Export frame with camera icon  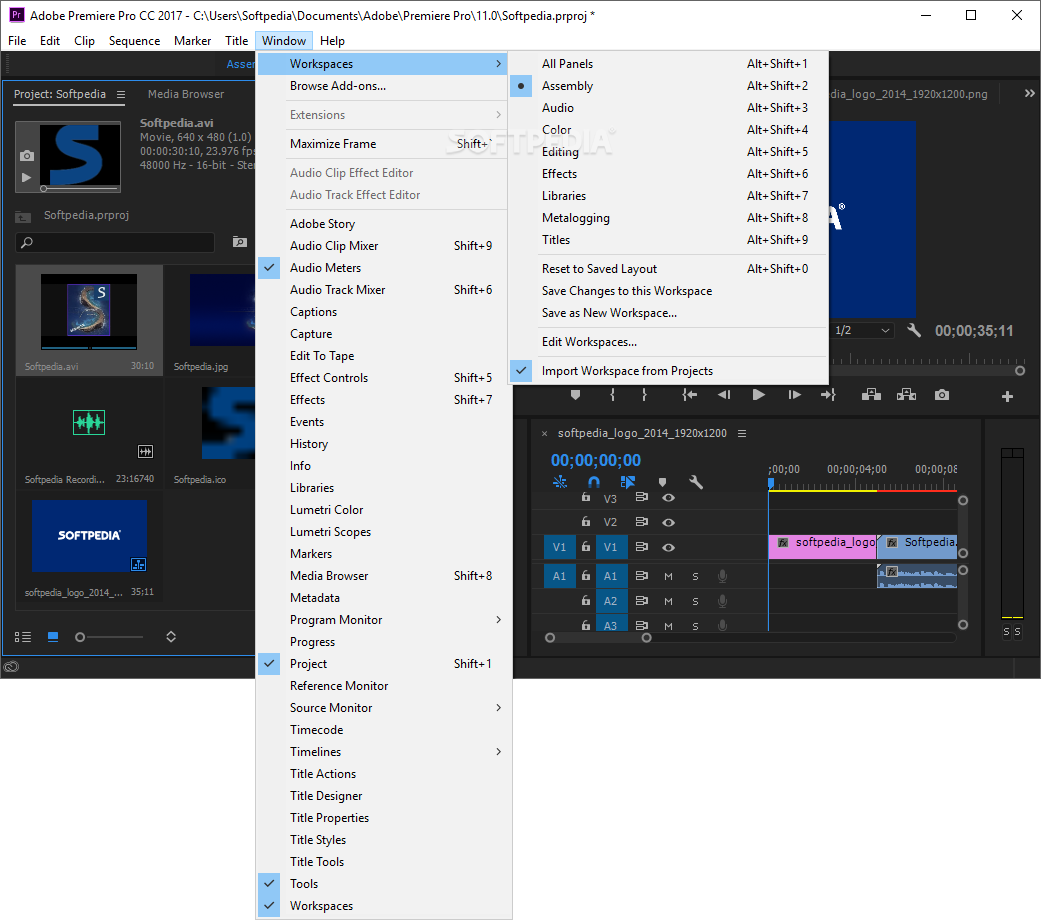pos(941,395)
